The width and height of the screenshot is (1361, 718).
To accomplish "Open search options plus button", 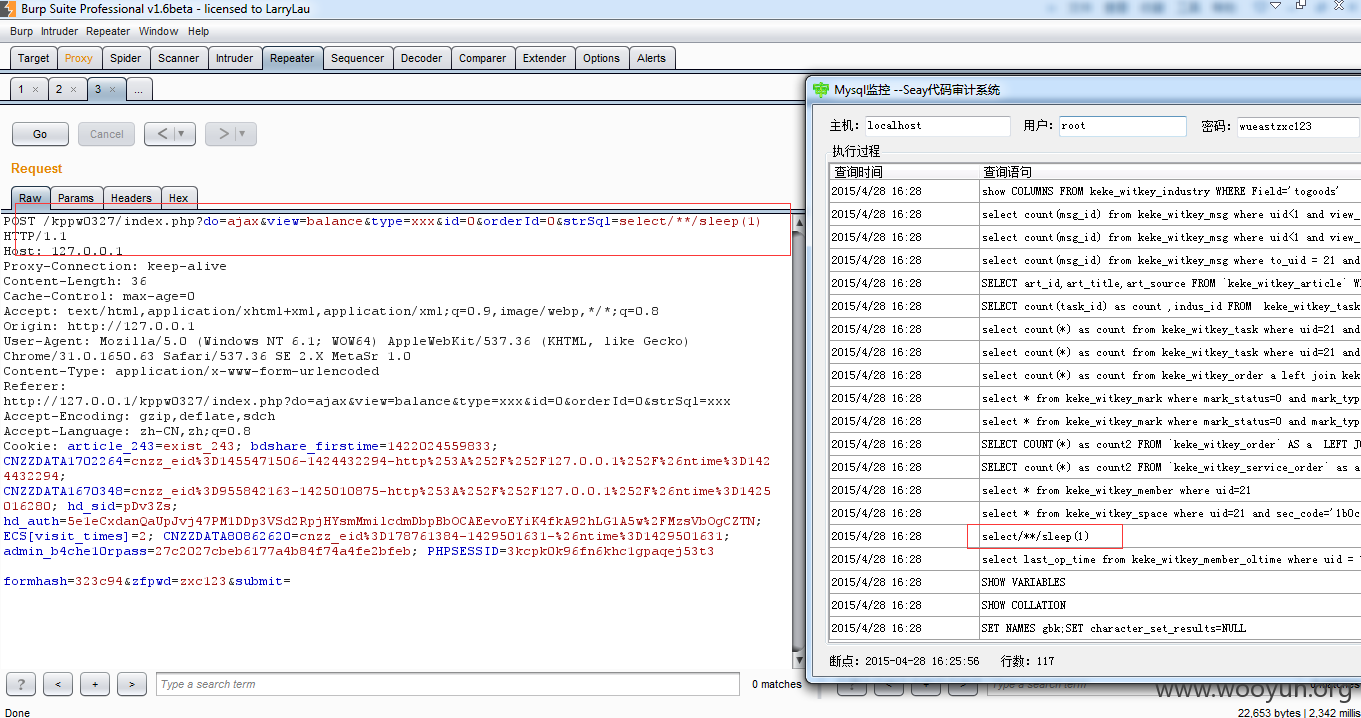I will (95, 684).
